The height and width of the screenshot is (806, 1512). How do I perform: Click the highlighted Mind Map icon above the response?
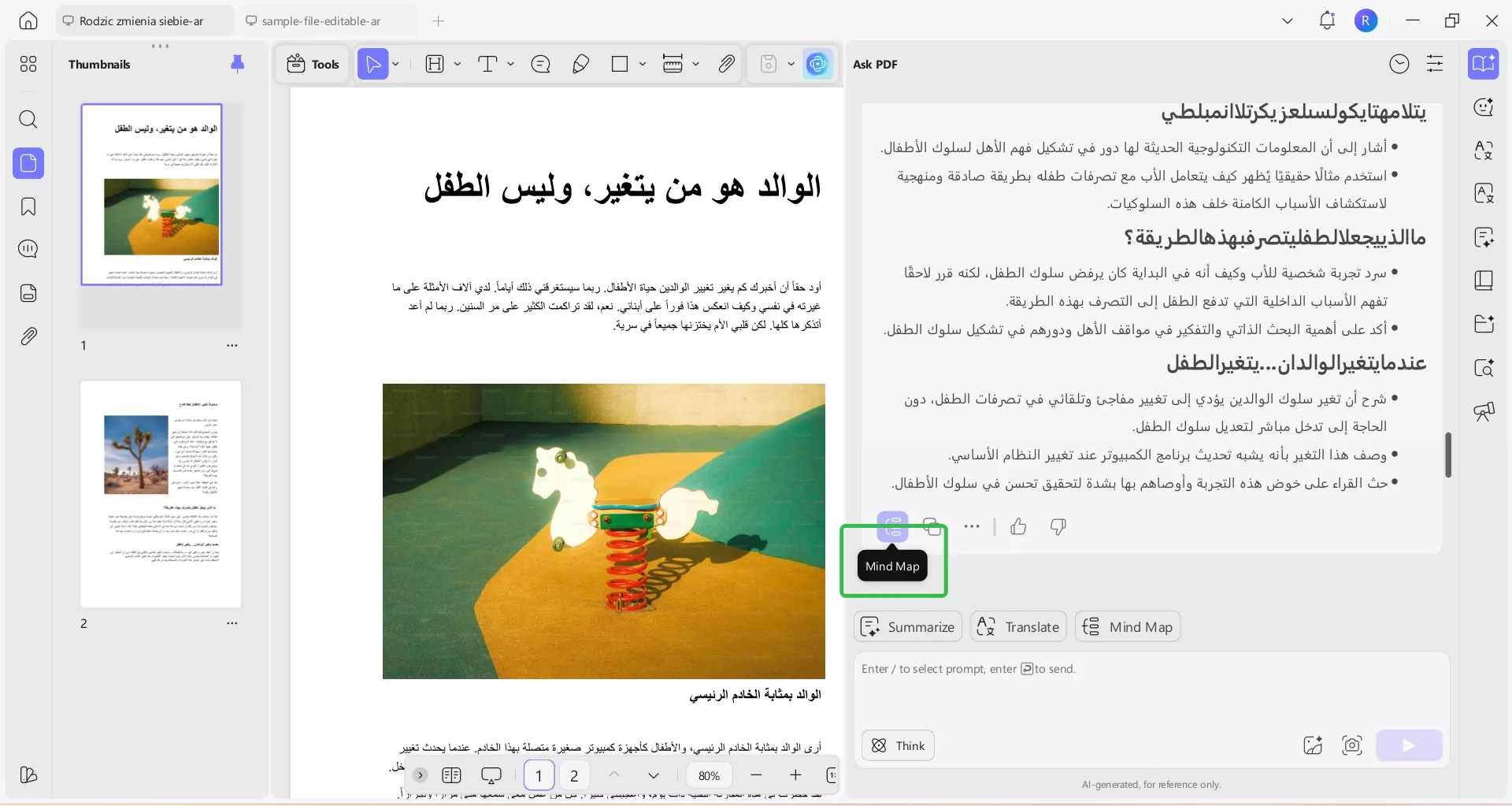[x=892, y=526]
